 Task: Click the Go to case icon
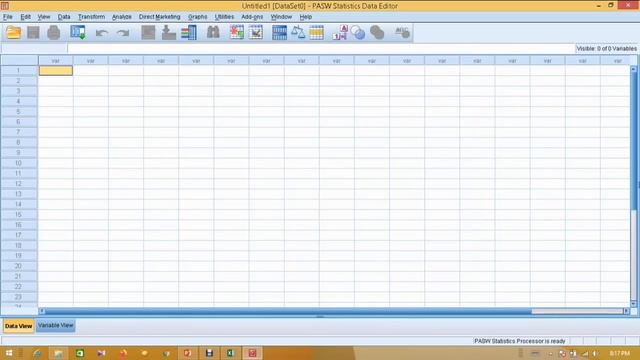(148, 33)
